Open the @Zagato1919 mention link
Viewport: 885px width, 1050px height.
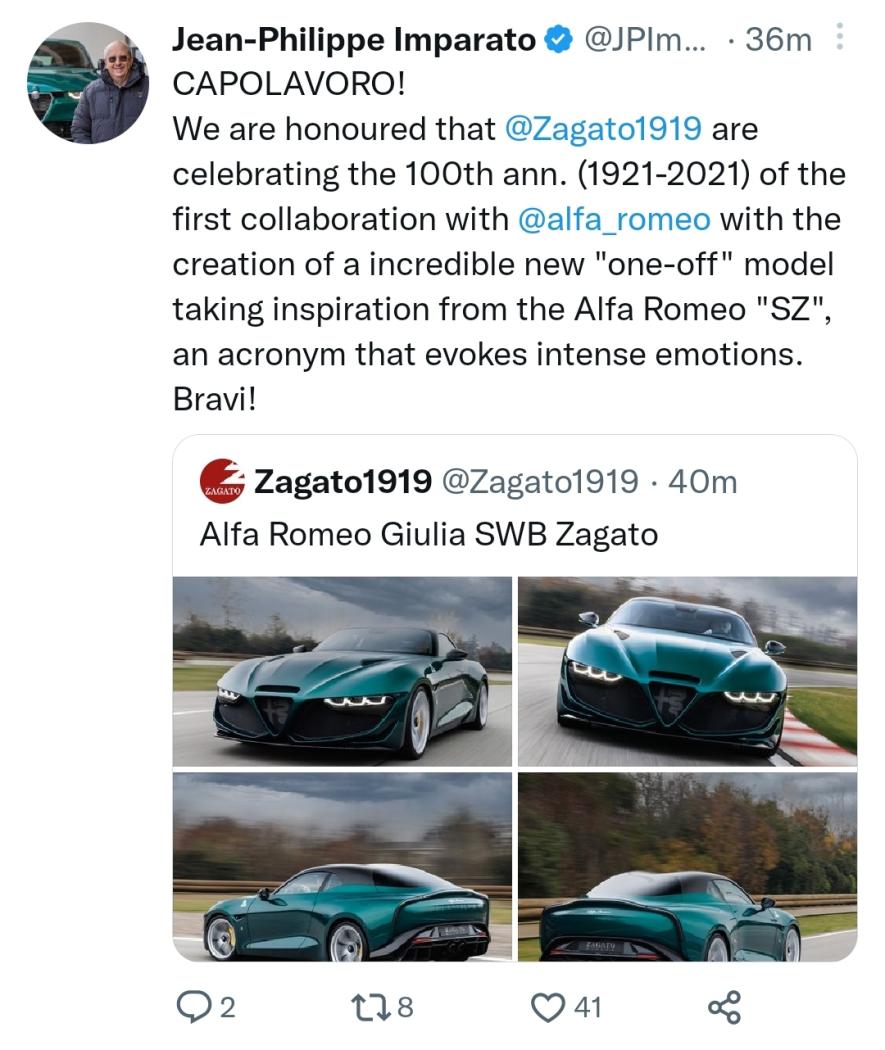[604, 129]
